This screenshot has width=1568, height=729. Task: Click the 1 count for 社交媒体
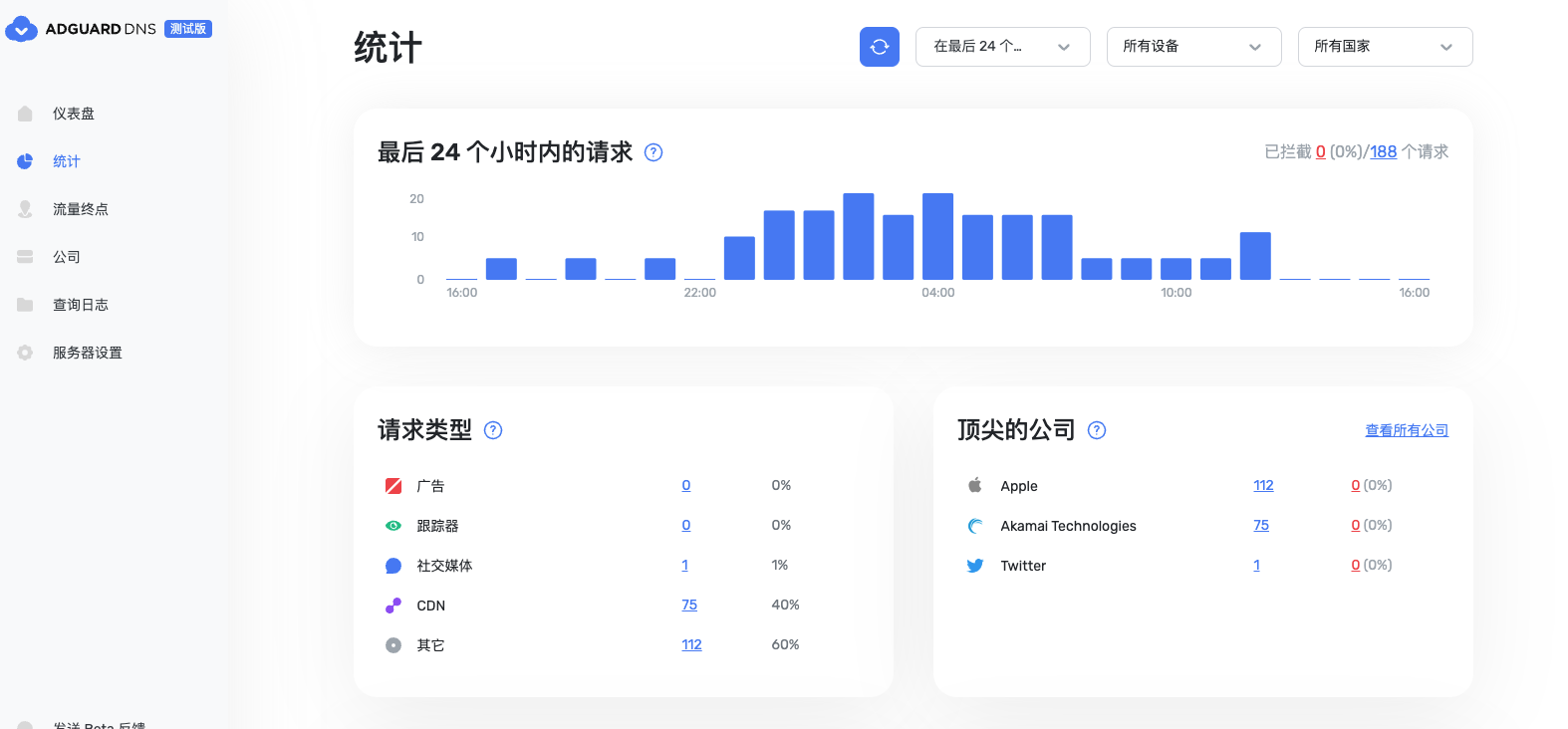pos(685,565)
